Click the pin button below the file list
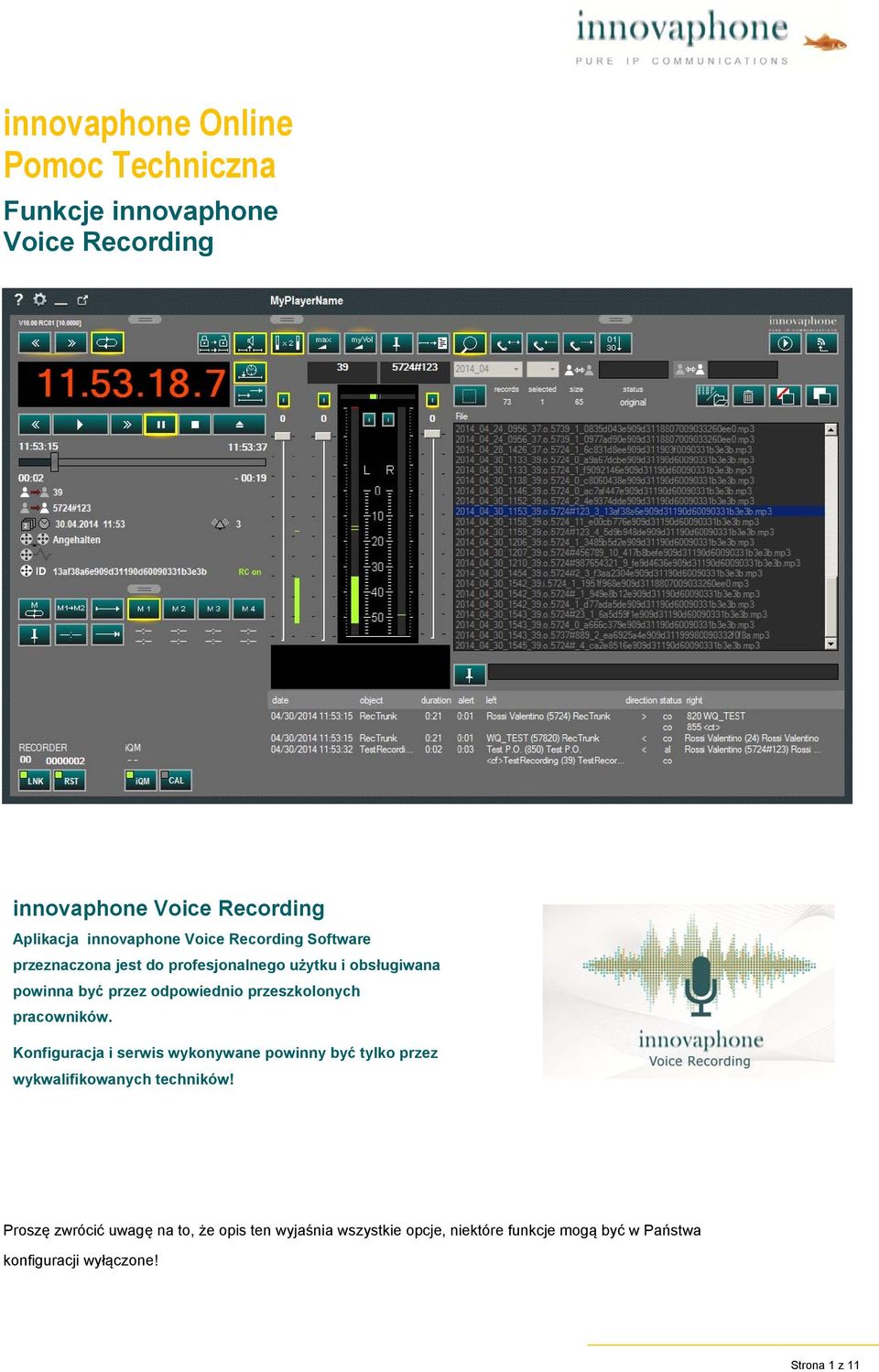 coord(469,675)
